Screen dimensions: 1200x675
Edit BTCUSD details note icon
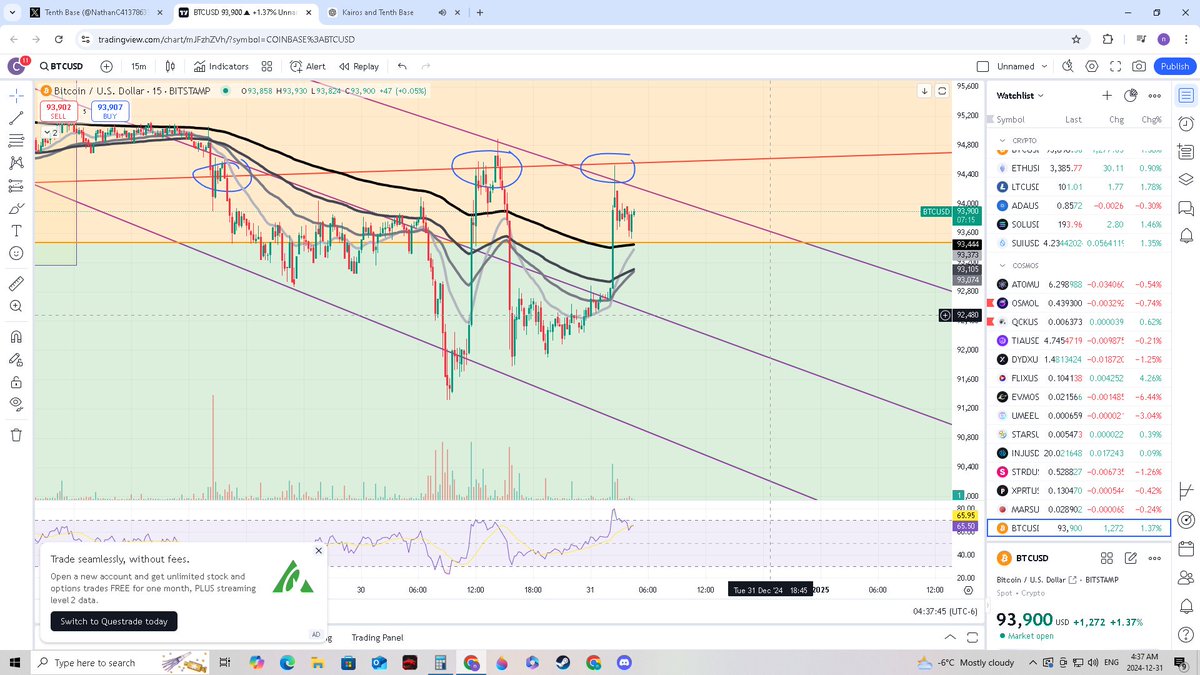(x=1131, y=558)
